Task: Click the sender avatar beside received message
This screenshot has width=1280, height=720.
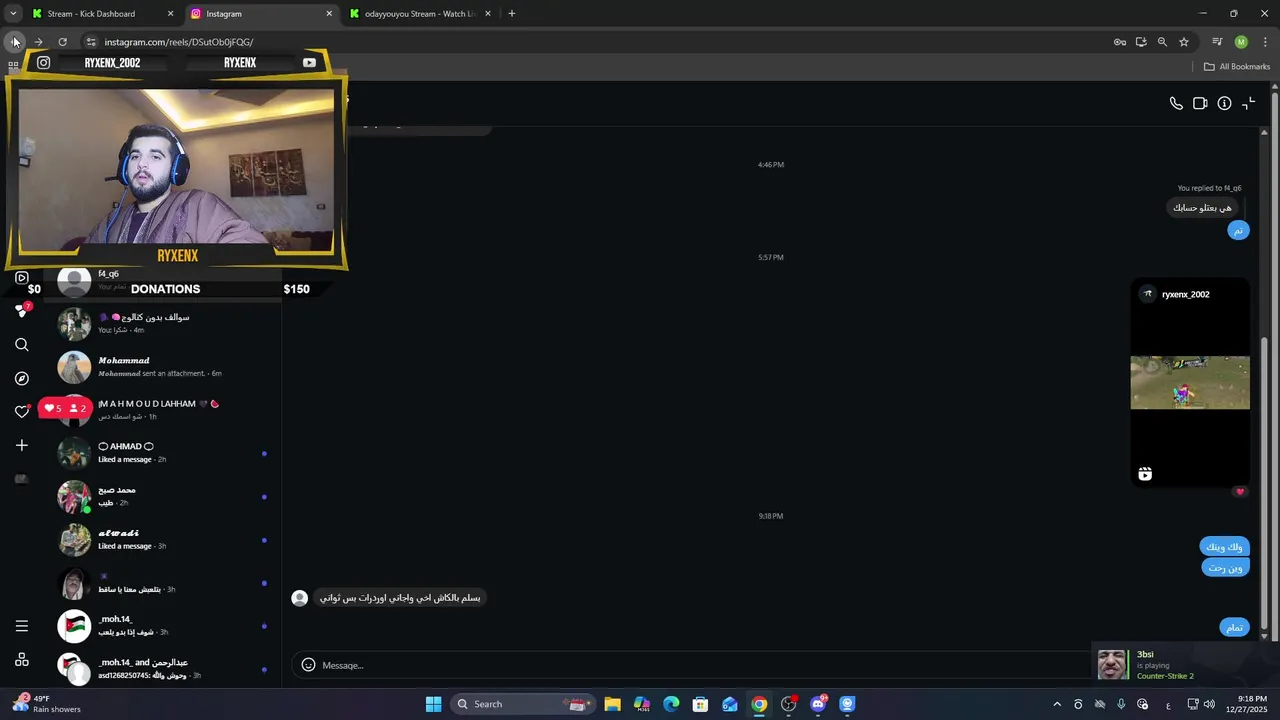Action: click(299, 598)
